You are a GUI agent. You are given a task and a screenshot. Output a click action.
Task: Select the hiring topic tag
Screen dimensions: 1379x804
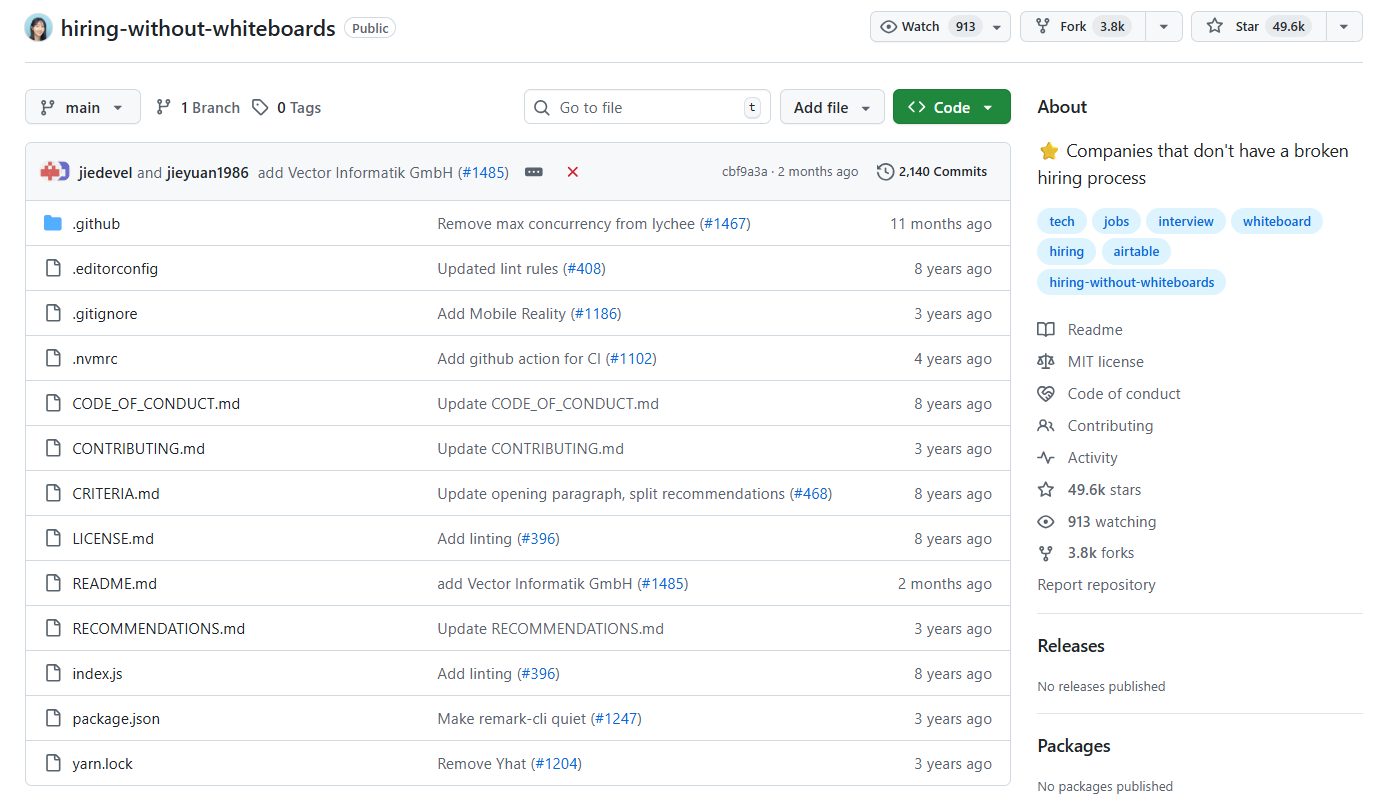pos(1067,251)
